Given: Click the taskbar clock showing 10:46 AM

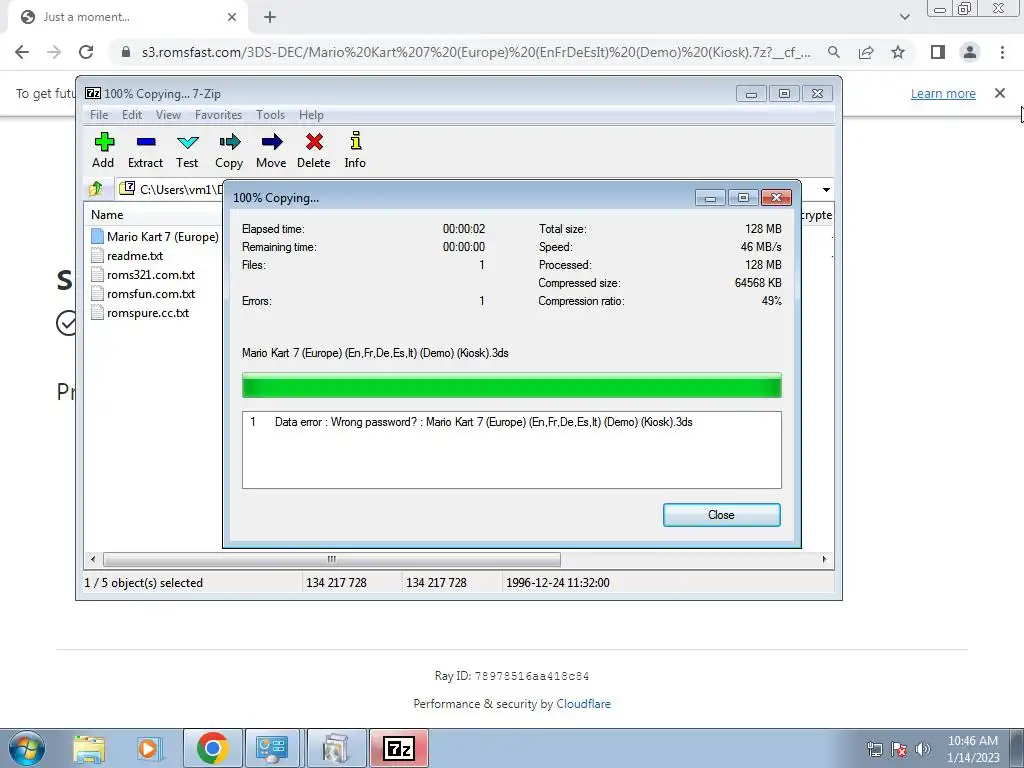Looking at the screenshot, I should click(x=973, y=748).
